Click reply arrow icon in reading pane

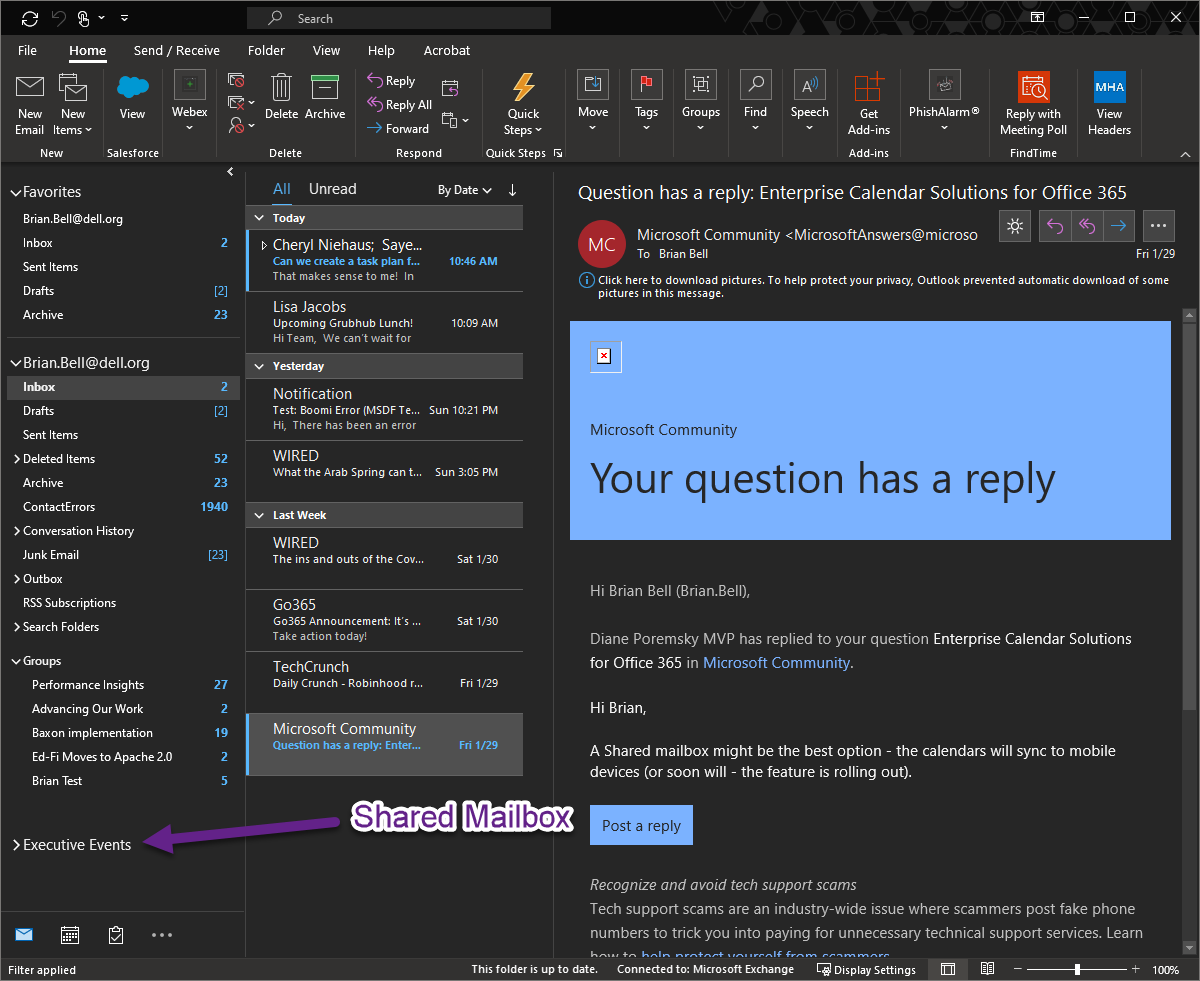click(1054, 226)
